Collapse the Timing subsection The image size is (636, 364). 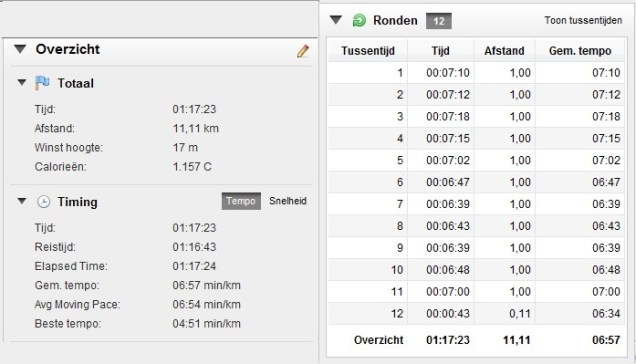[22, 201]
